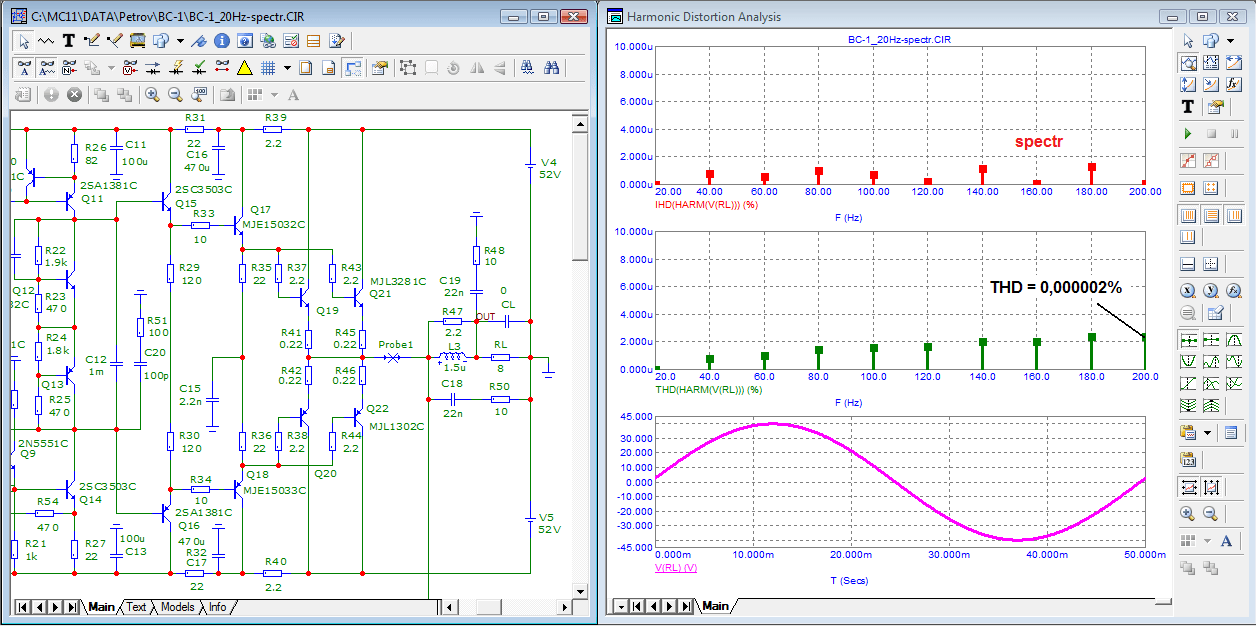
Task: Click the Go to Y icon in the analysis toolbar
Action: tap(1211, 290)
